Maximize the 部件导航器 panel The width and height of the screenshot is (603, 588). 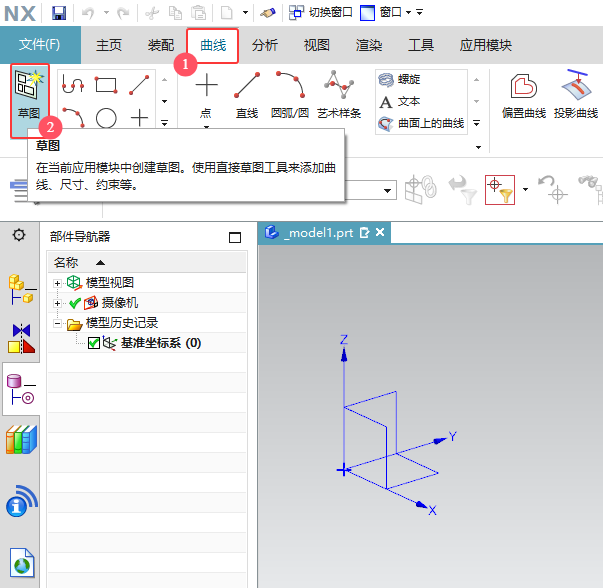tap(235, 237)
